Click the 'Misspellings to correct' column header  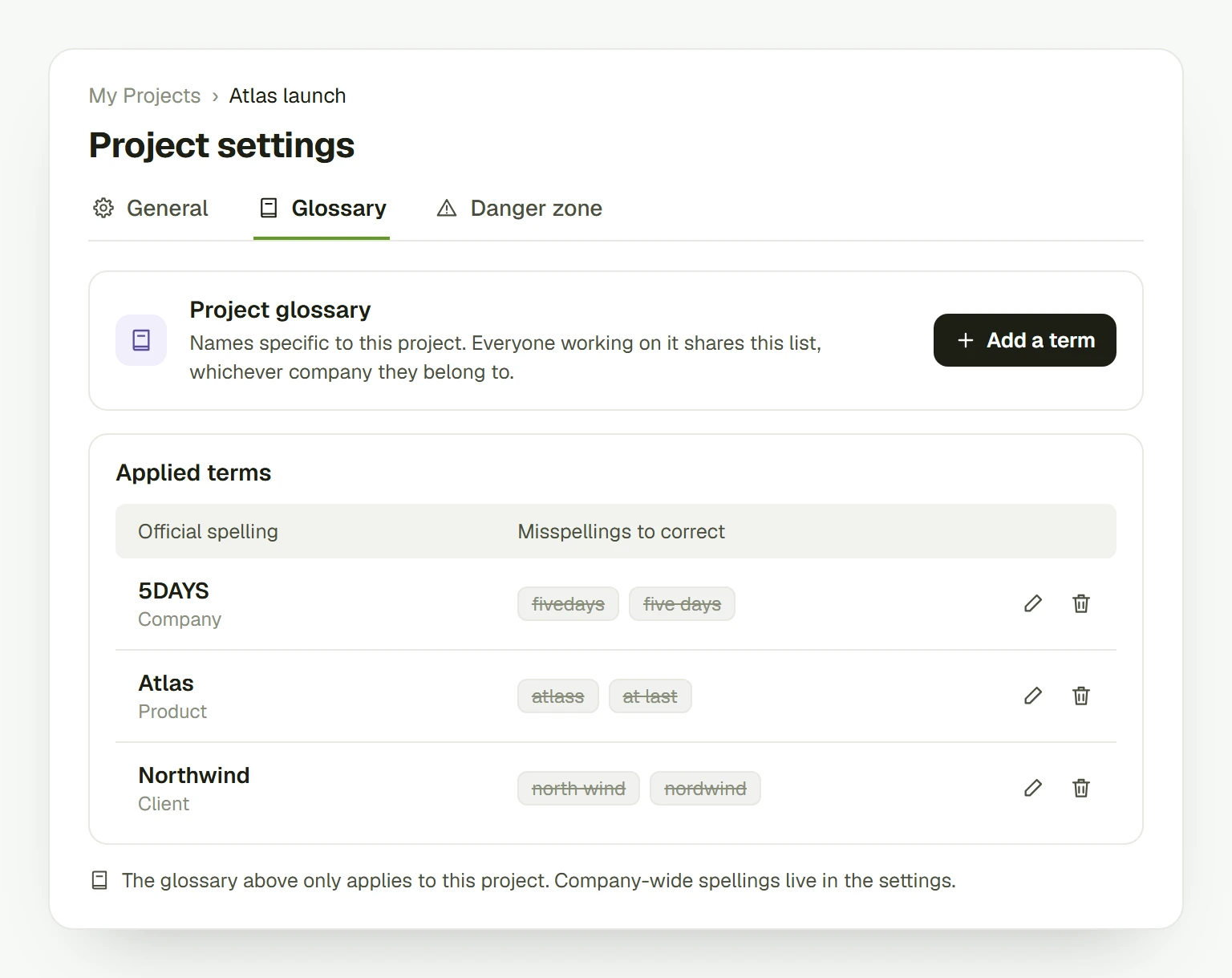pyautogui.click(x=621, y=531)
